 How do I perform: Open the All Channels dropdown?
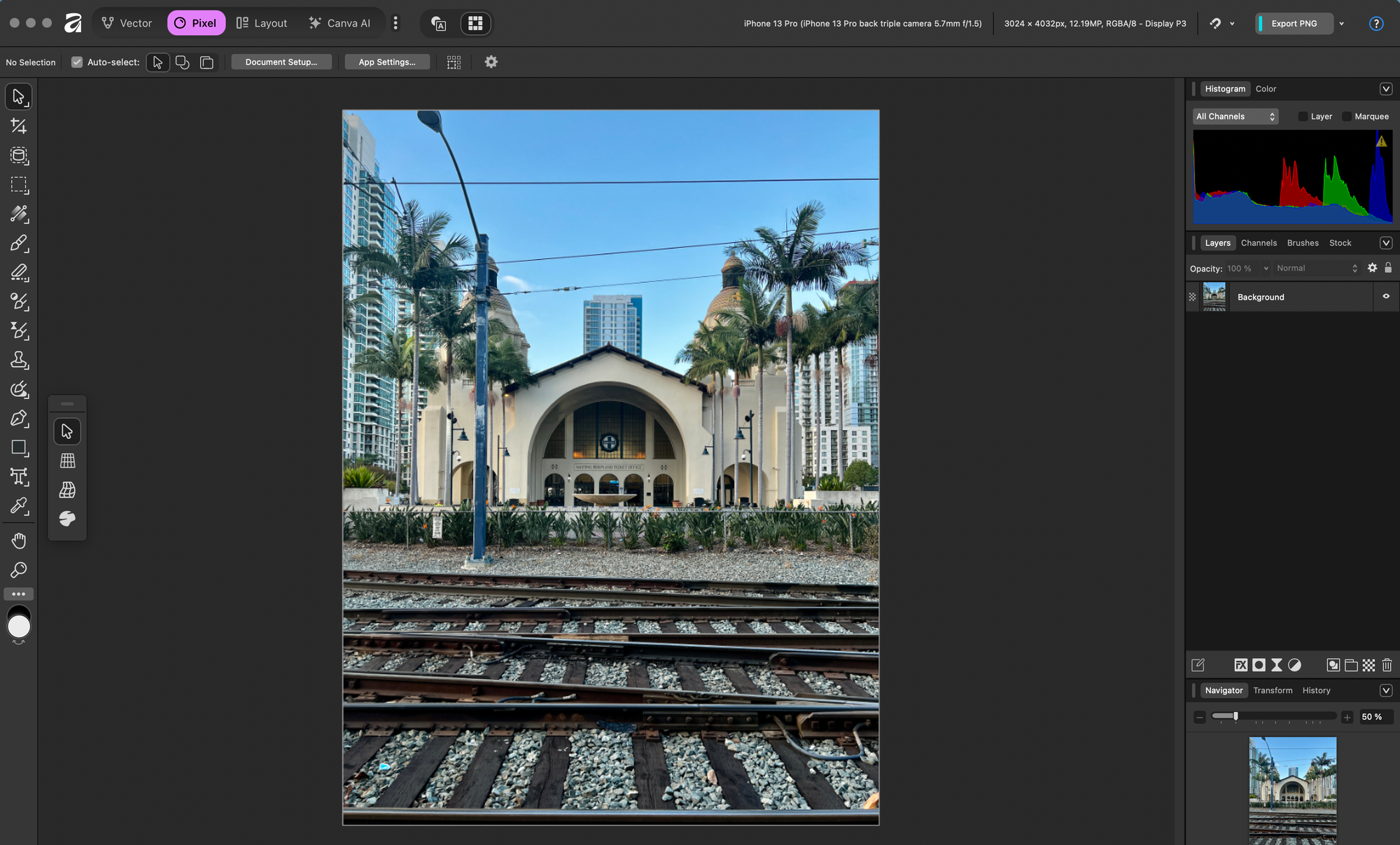(x=1235, y=117)
